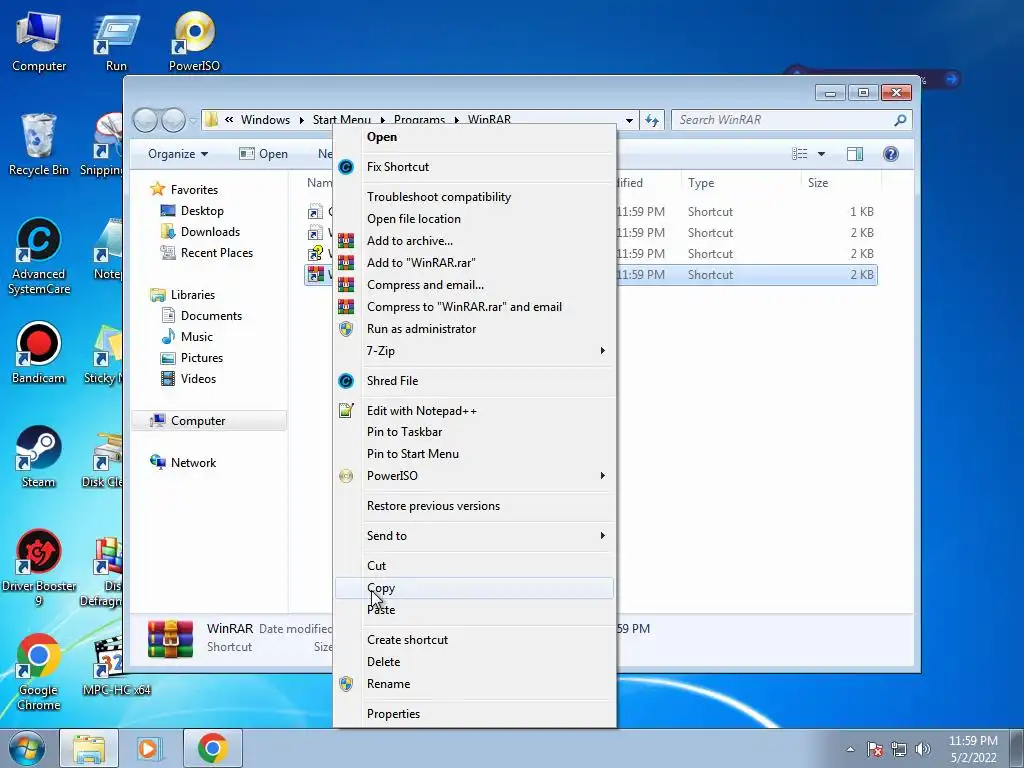Open Desktop under Favorites
The width and height of the screenshot is (1024, 768).
tap(192, 211)
